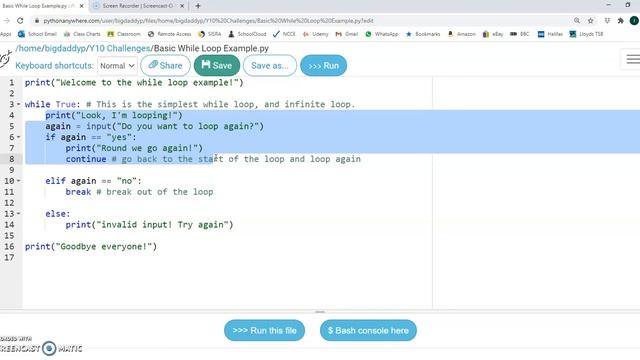Open the Classroom bookmark
The width and height of the screenshot is (640, 360).
pyautogui.click(x=124, y=34)
